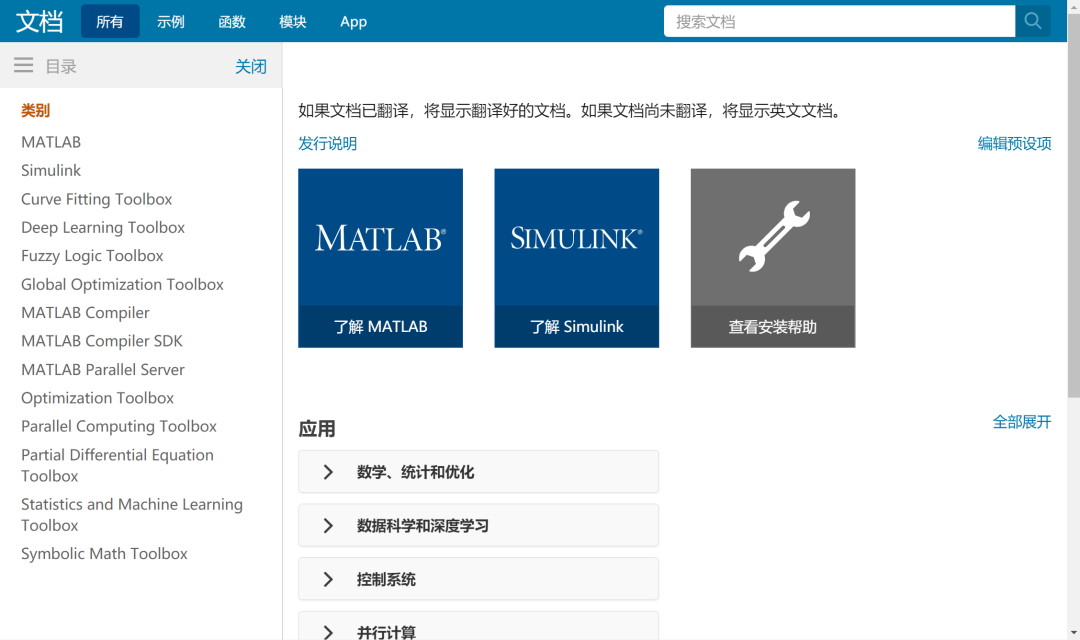Image resolution: width=1080 pixels, height=640 pixels.
Task: Expand the 数据科学和深度学习 section
Action: 478,525
